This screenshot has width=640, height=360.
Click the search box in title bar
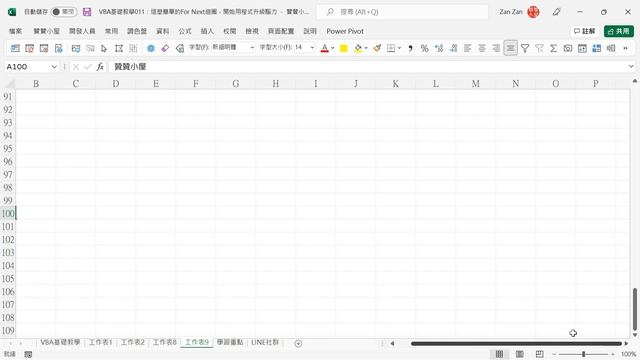click(402, 12)
